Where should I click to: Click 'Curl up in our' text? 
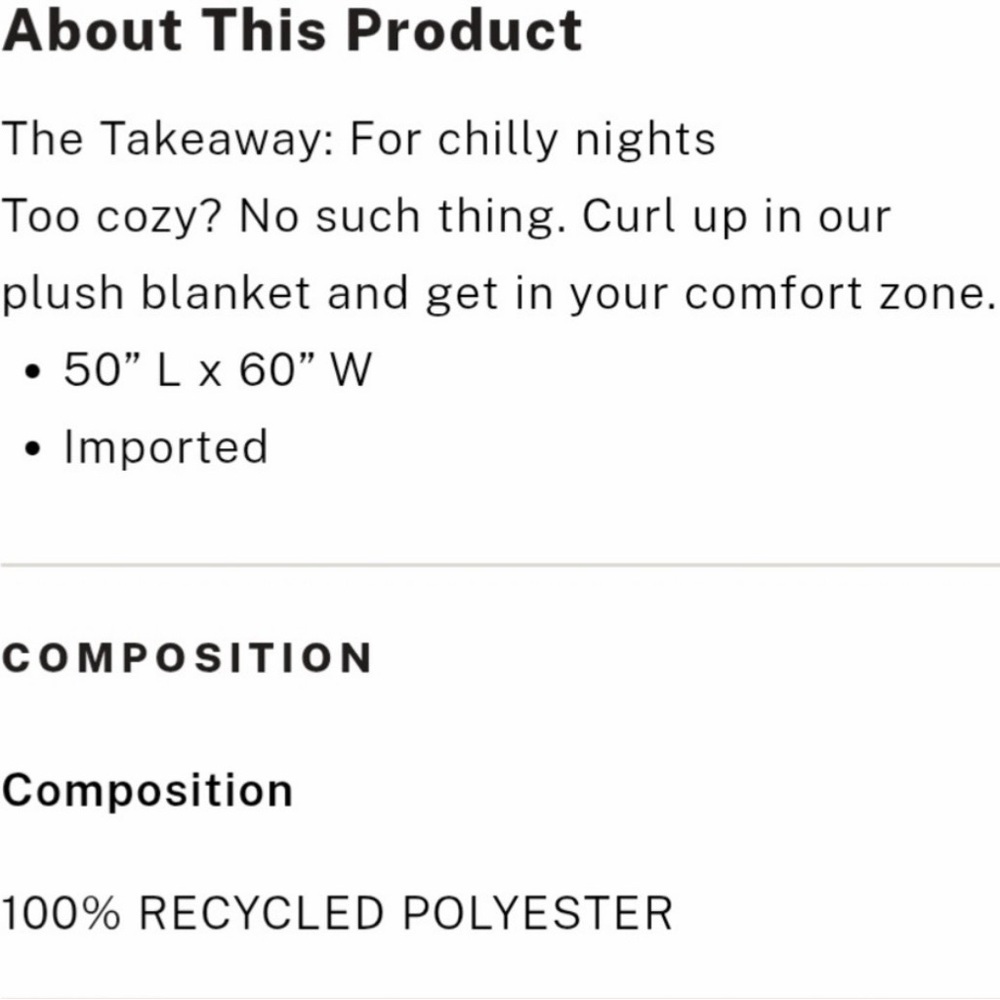click(x=737, y=216)
